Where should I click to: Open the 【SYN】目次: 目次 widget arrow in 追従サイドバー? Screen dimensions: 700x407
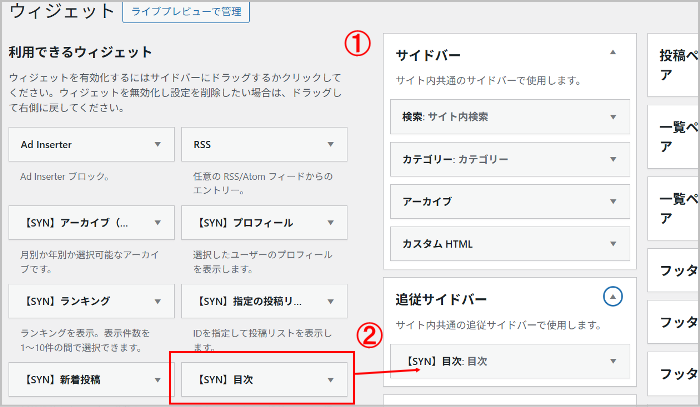tap(613, 361)
